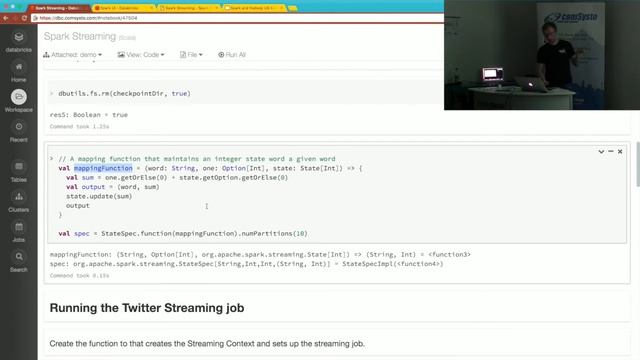The height and width of the screenshot is (360, 640).
Task: Click the Scala language label next to title
Action: [127, 38]
